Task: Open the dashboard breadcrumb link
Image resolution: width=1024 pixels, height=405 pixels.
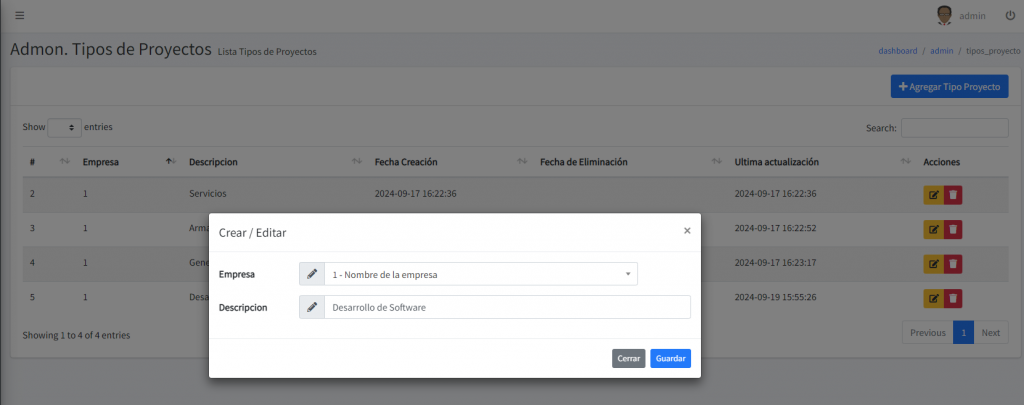Action: tap(897, 50)
